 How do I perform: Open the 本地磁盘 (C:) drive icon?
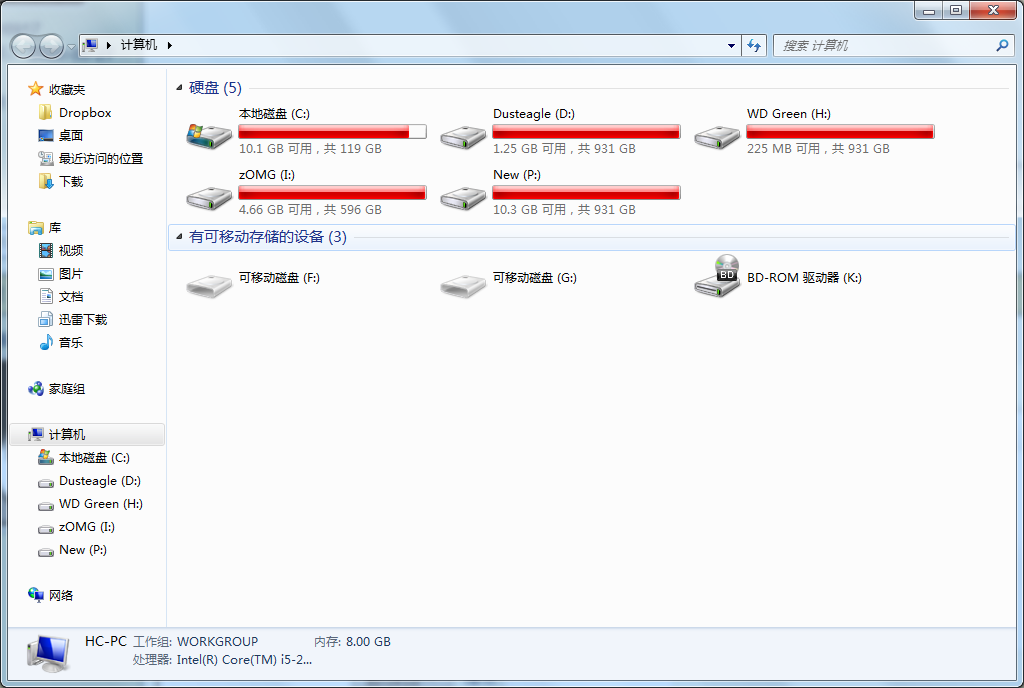209,136
